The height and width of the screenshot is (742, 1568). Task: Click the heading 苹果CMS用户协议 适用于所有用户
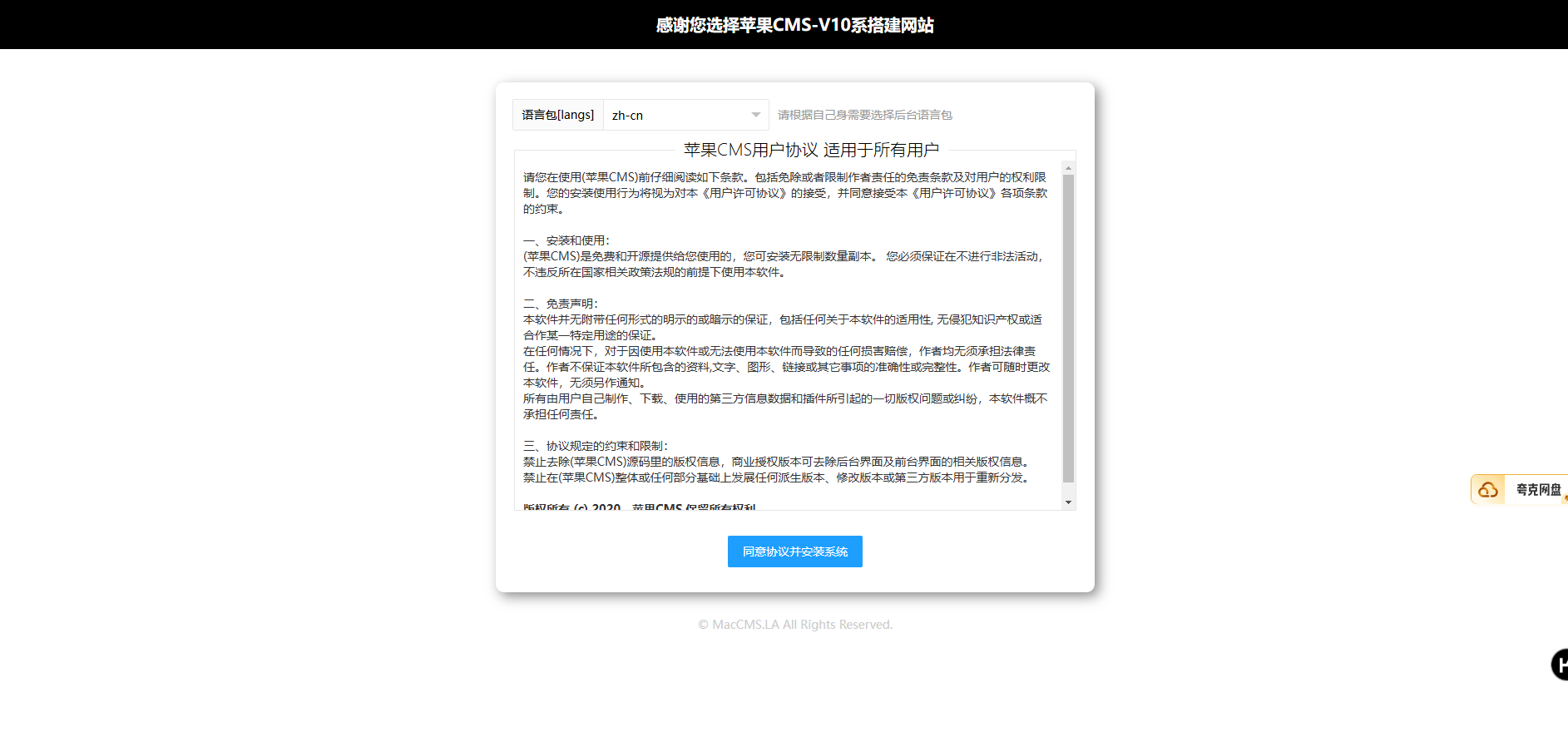tap(811, 150)
